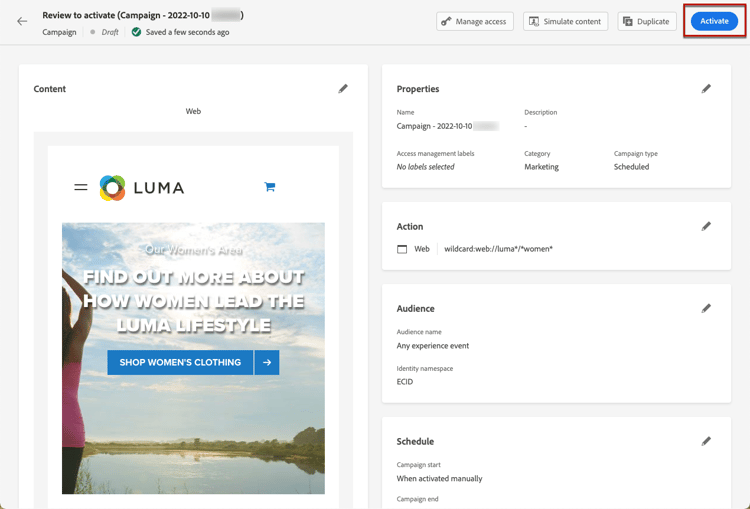Image resolution: width=750 pixels, height=509 pixels.
Task: Click the shopping cart icon in preview
Action: pos(270,187)
